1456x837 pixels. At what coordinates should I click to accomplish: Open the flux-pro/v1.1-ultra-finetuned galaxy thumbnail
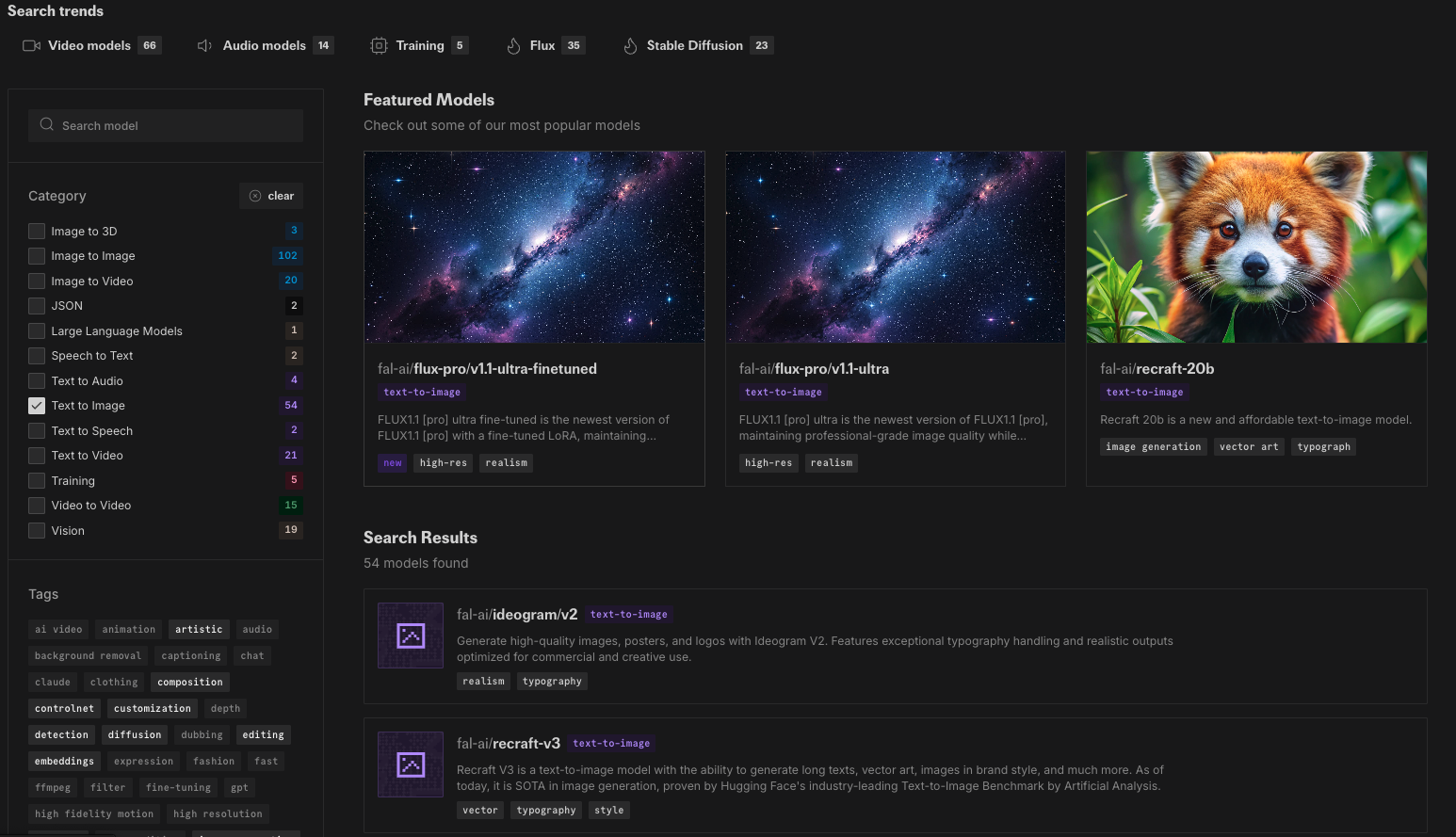click(534, 247)
